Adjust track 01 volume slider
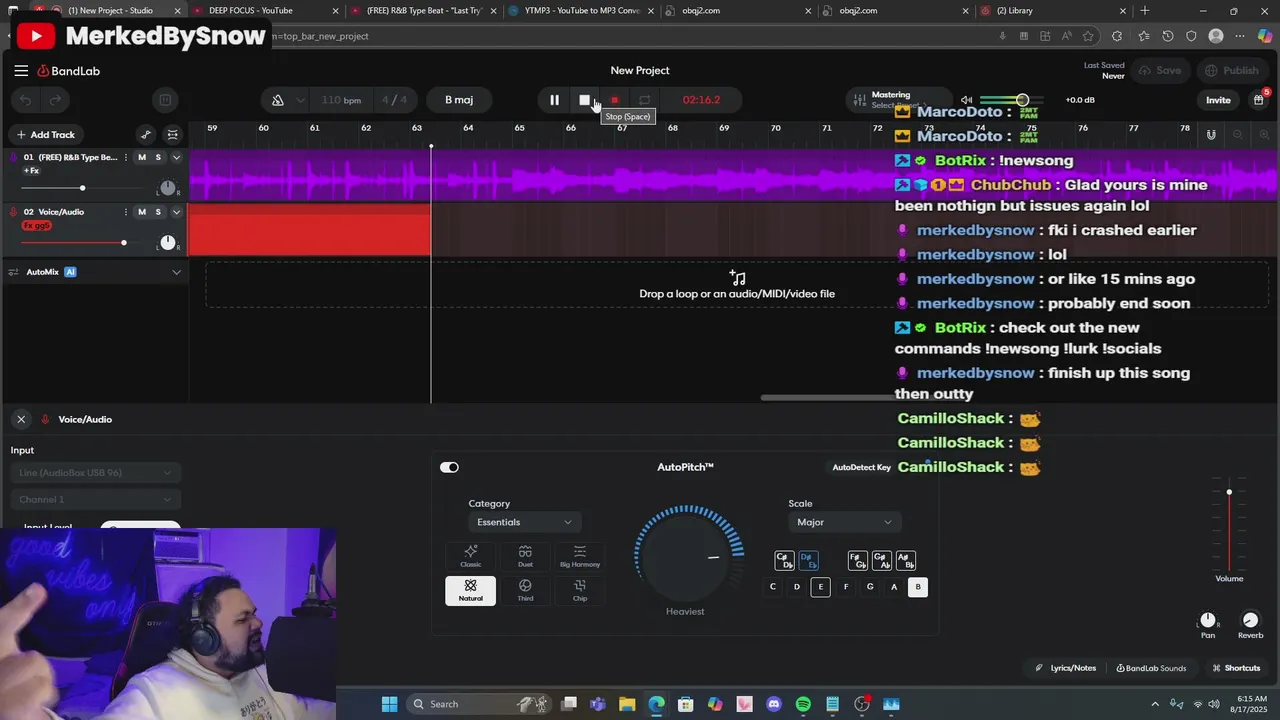The height and width of the screenshot is (720, 1280). pyautogui.click(x=82, y=188)
